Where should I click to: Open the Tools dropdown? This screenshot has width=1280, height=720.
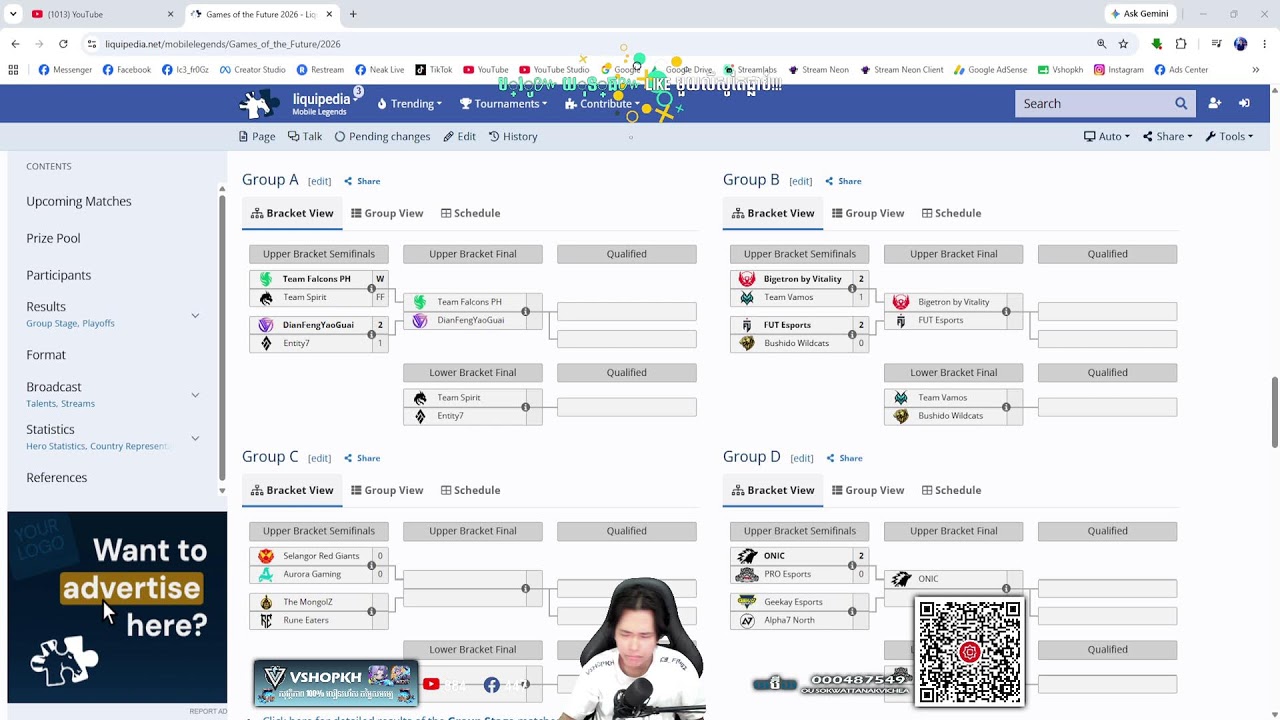[1229, 136]
